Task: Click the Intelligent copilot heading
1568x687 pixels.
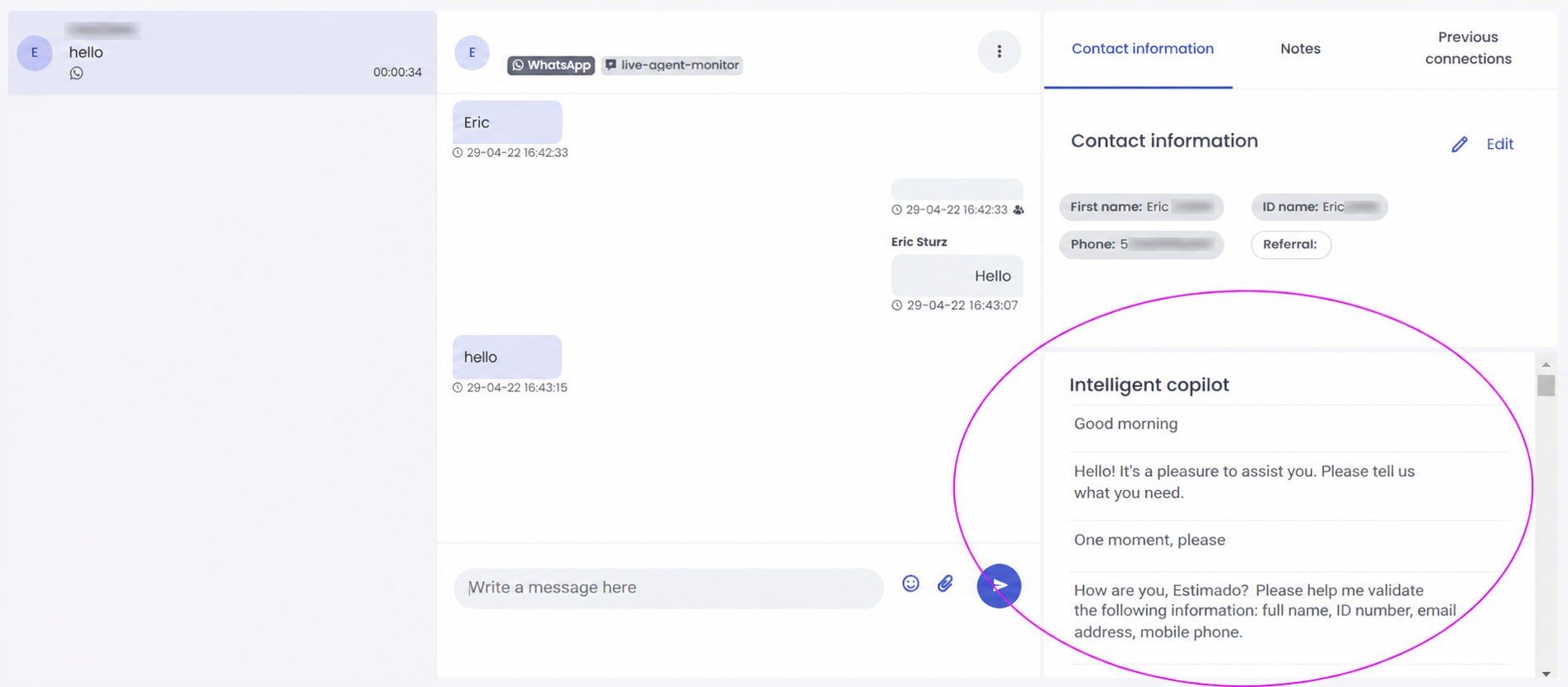Action: [1148, 385]
